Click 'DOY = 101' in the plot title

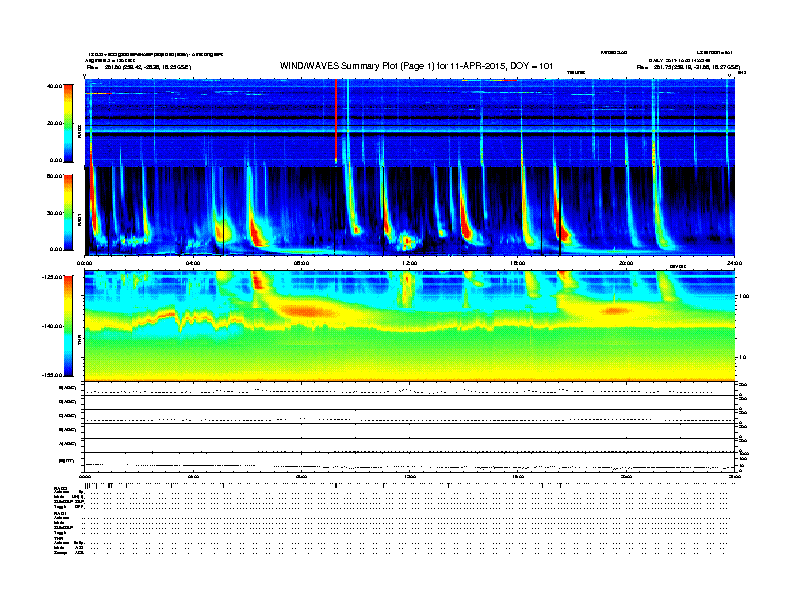pos(531,66)
